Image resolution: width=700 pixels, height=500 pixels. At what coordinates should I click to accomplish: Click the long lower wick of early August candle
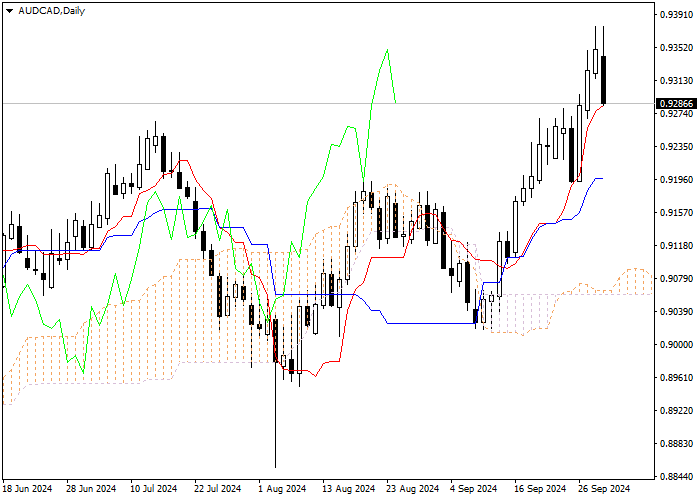coord(275,415)
